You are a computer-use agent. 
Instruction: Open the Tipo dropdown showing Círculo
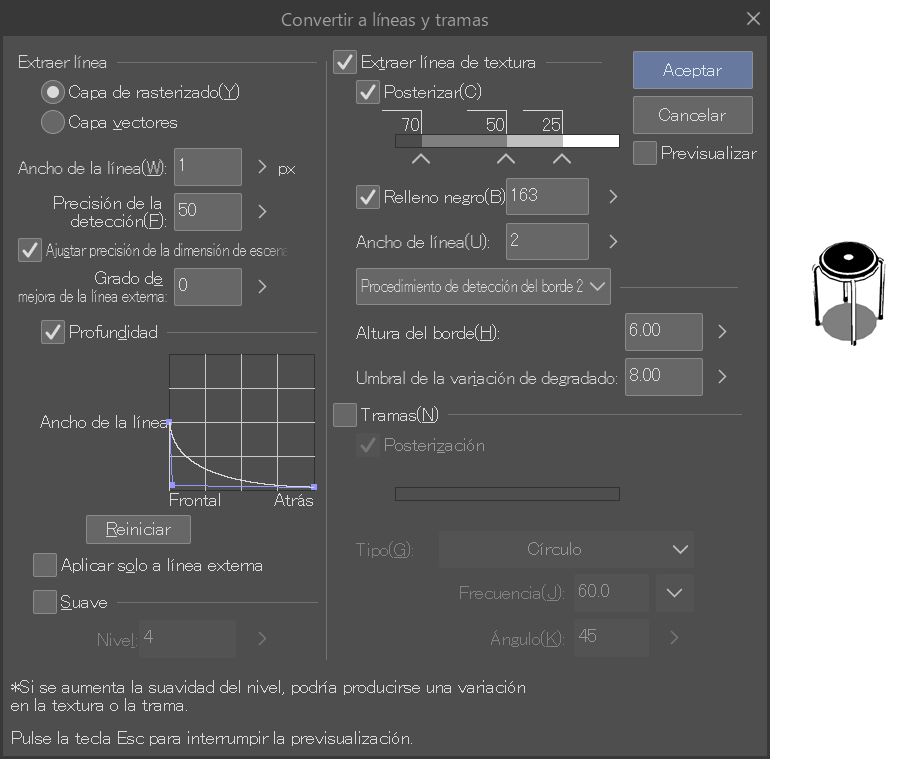pos(566,549)
